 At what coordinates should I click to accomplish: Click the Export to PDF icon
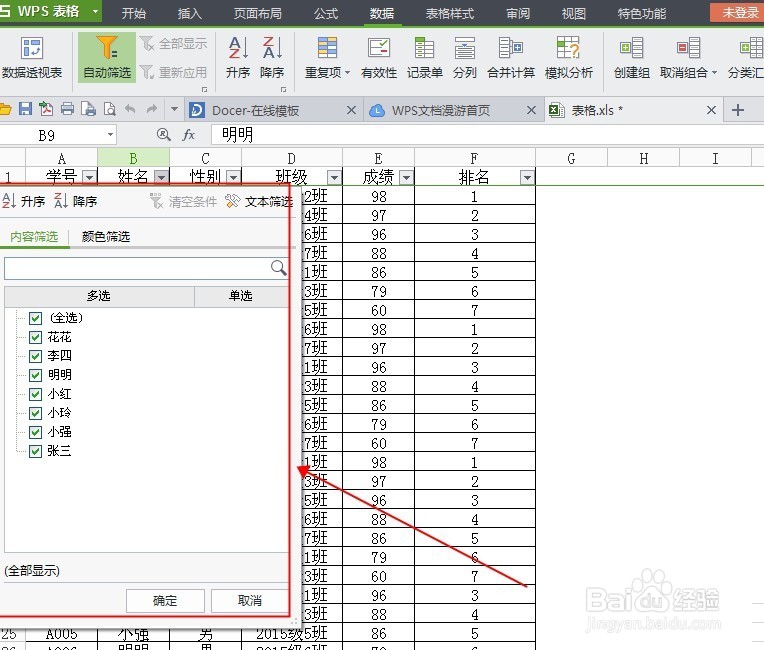pos(46,109)
